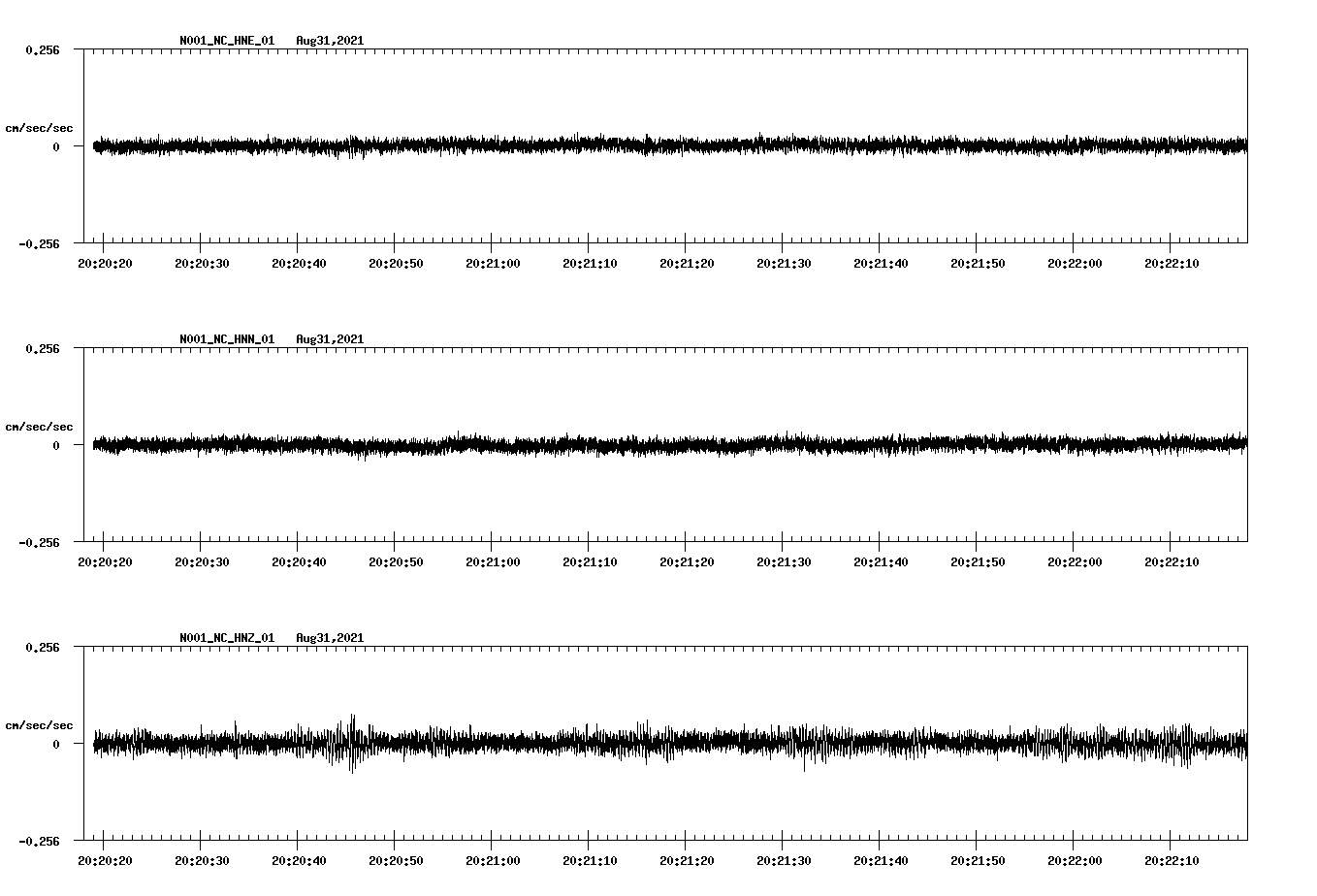
Task: Click the HNZ waveform trace
Action: coord(670,744)
